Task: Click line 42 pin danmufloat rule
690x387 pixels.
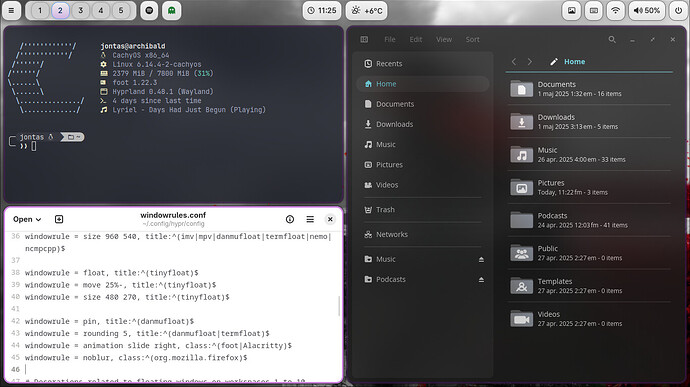Action: pyautogui.click(x=109, y=321)
